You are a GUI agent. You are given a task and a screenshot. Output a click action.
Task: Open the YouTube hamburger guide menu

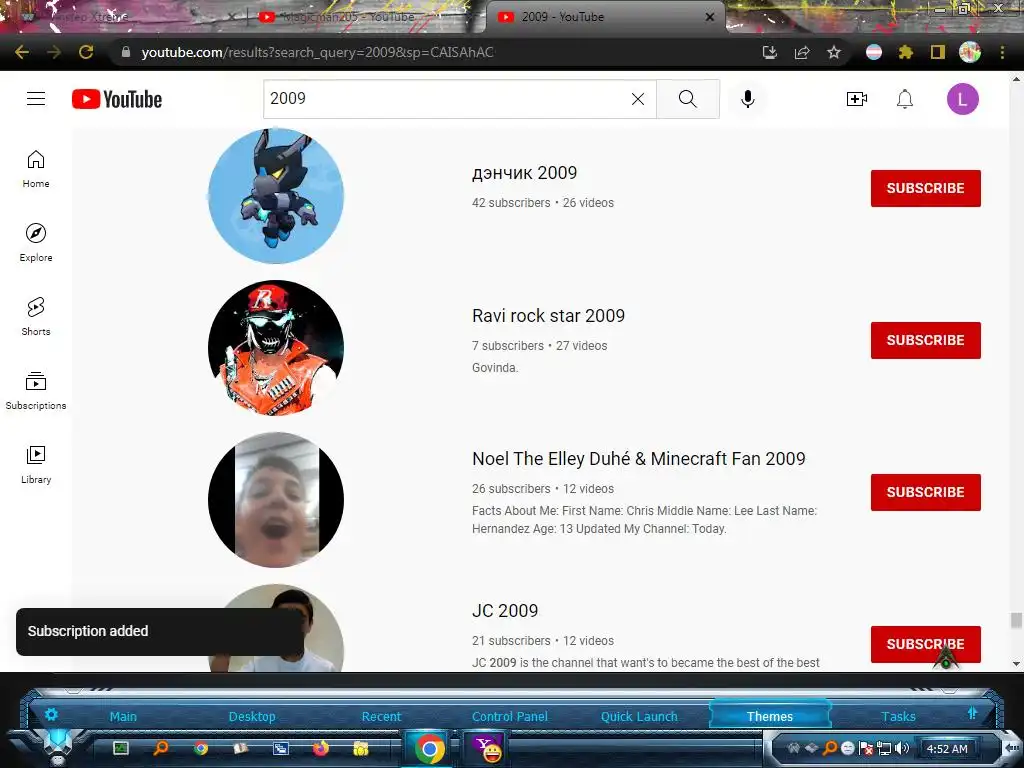pos(36,99)
